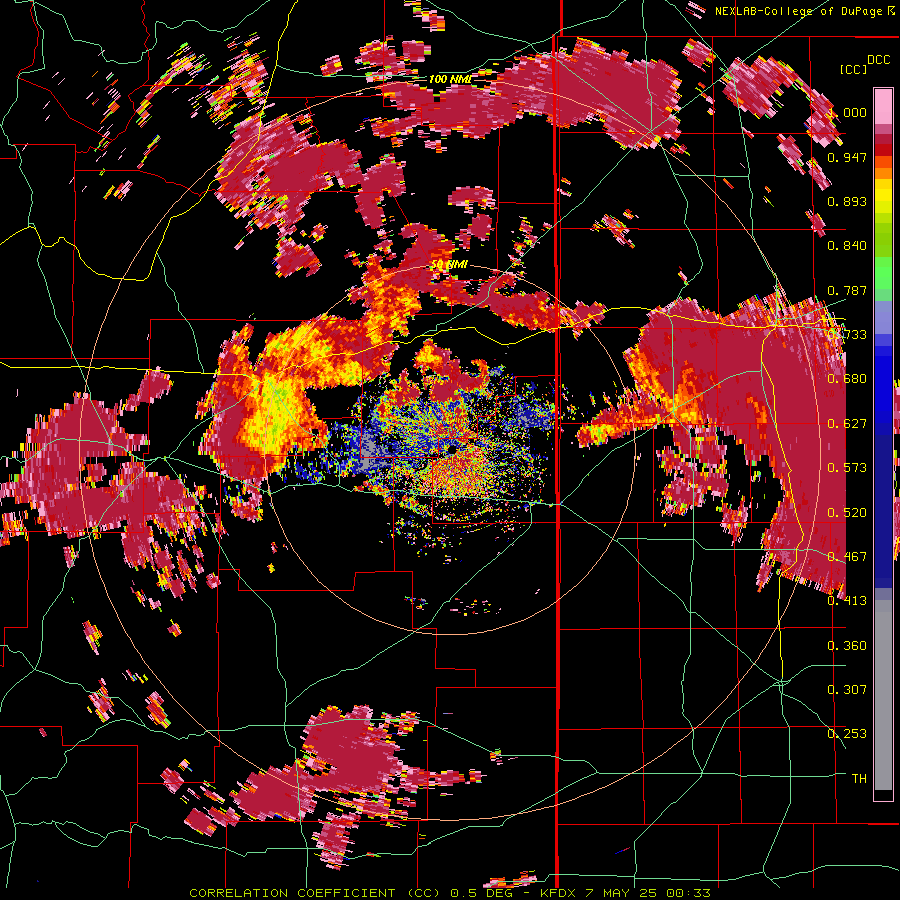The height and width of the screenshot is (900, 900).
Task: Click the NEXLAB-College of DuPage credit text
Action: pos(800,11)
